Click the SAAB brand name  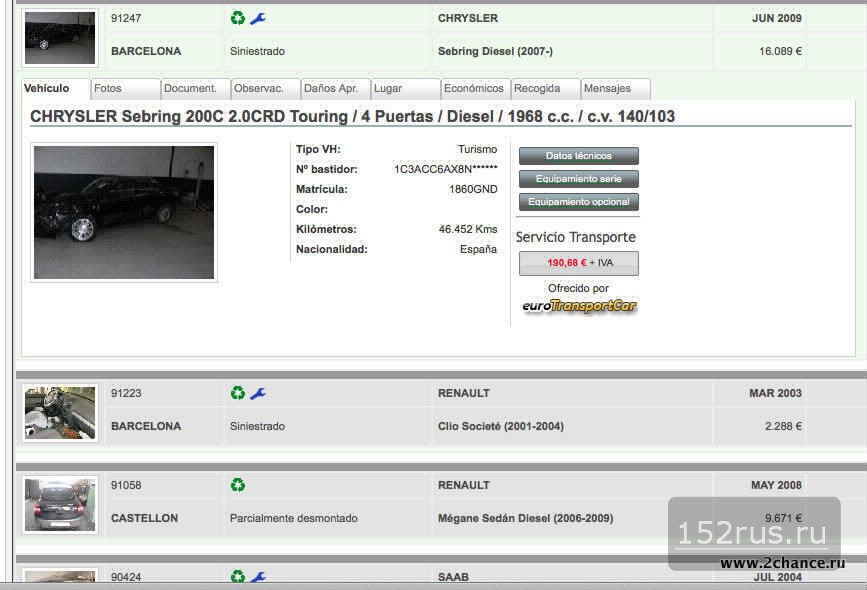[x=453, y=577]
